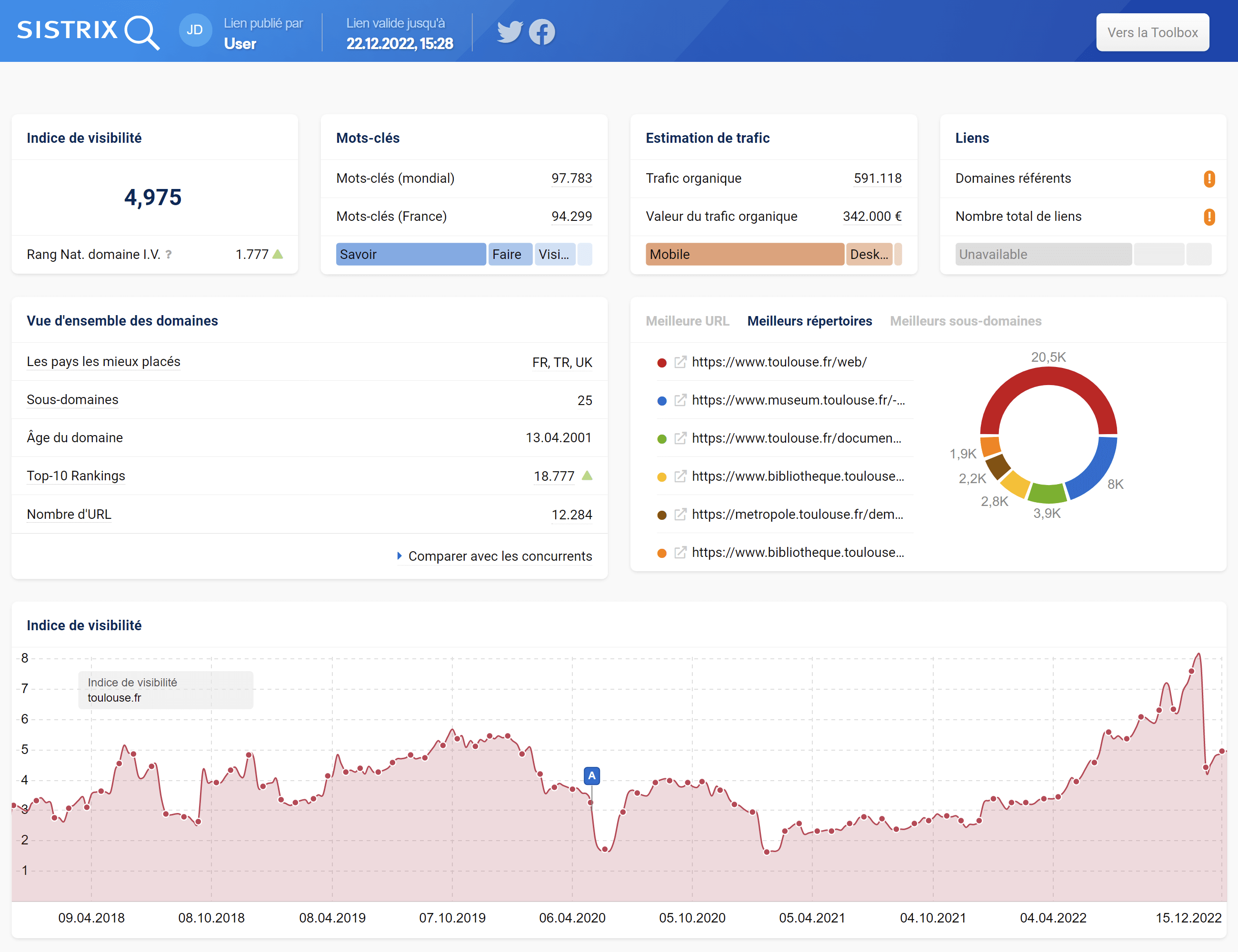Click the green 3,9K donut segment
The image size is (1238, 952).
(x=1048, y=494)
